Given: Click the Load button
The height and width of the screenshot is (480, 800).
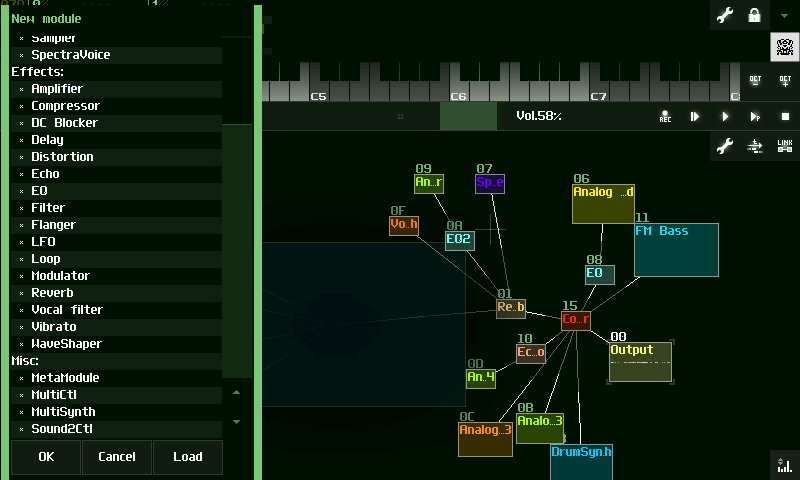Looking at the screenshot, I should click(x=187, y=457).
